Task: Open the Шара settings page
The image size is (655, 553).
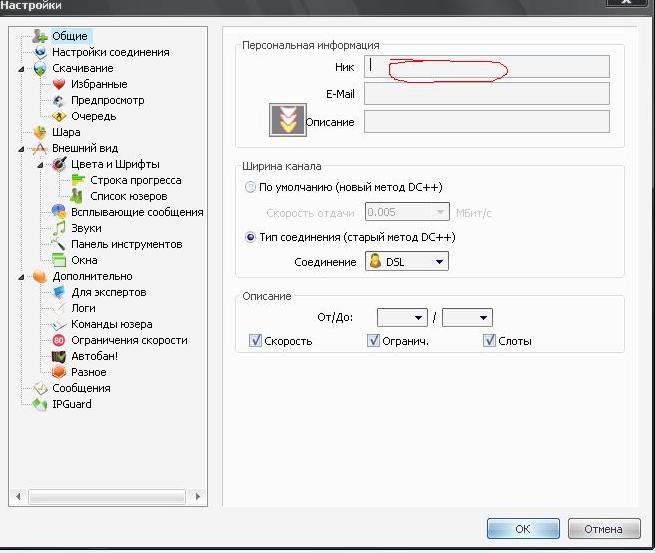Action: point(66,132)
